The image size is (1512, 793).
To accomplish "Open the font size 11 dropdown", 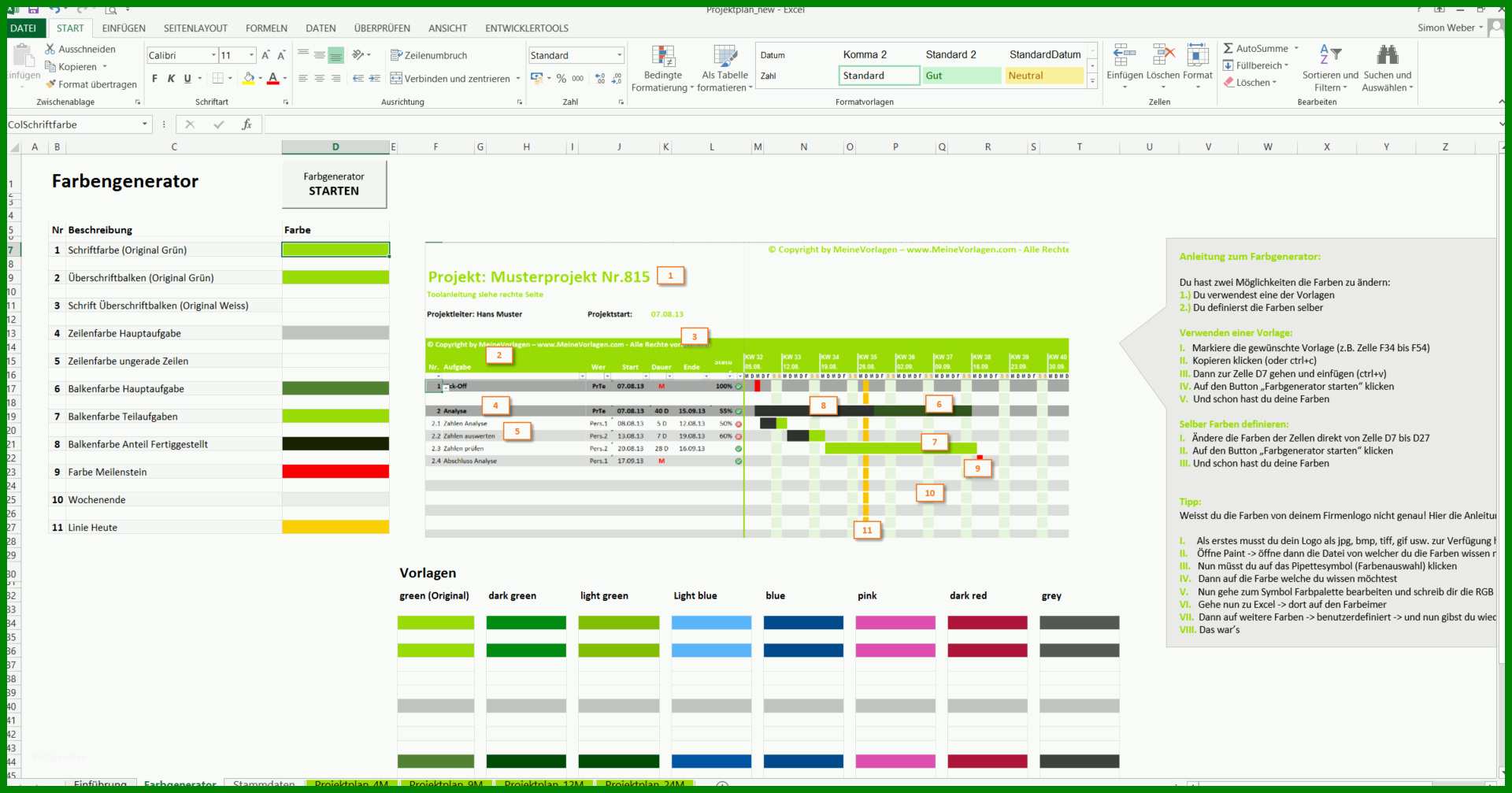I will pyautogui.click(x=252, y=55).
